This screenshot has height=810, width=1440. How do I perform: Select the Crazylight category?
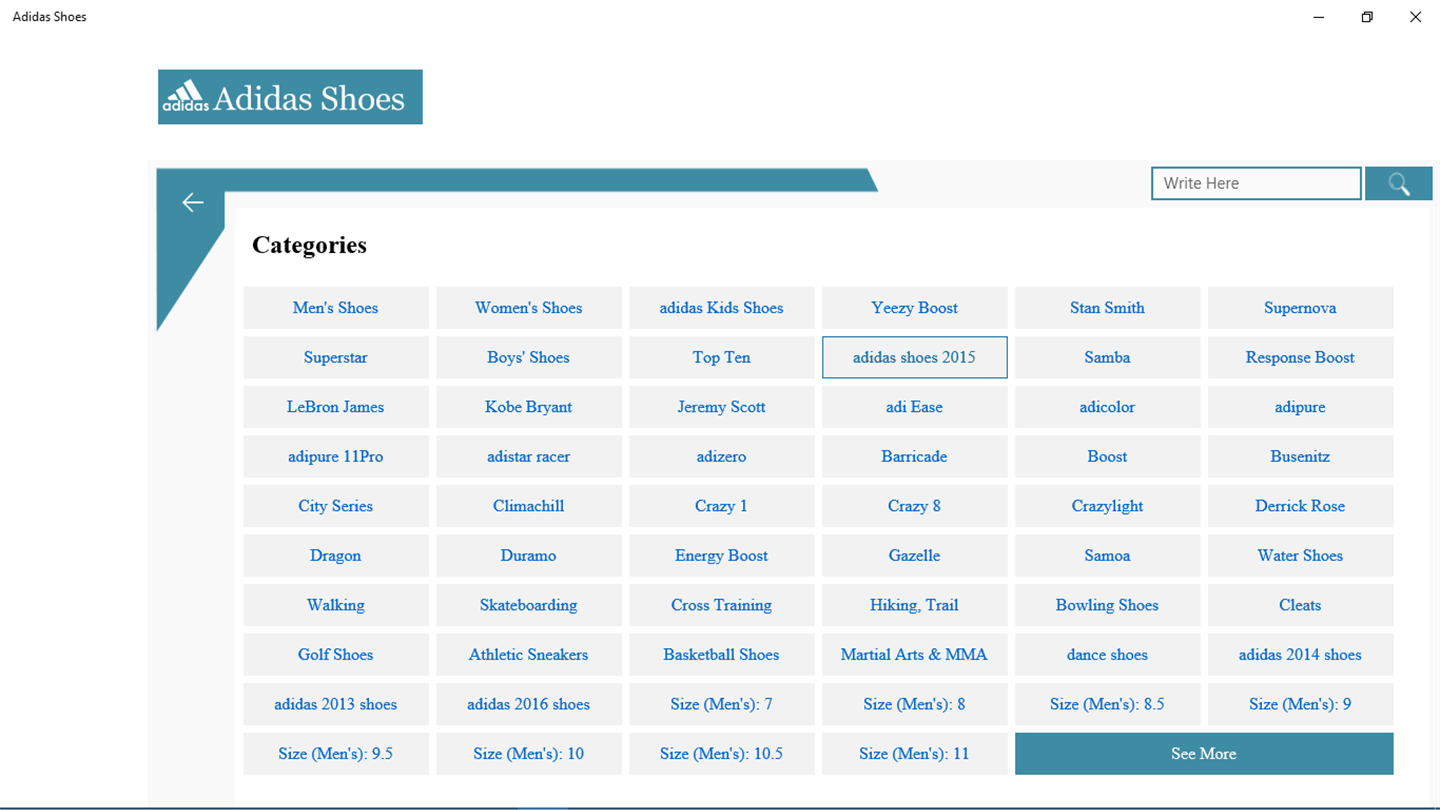coord(1108,506)
